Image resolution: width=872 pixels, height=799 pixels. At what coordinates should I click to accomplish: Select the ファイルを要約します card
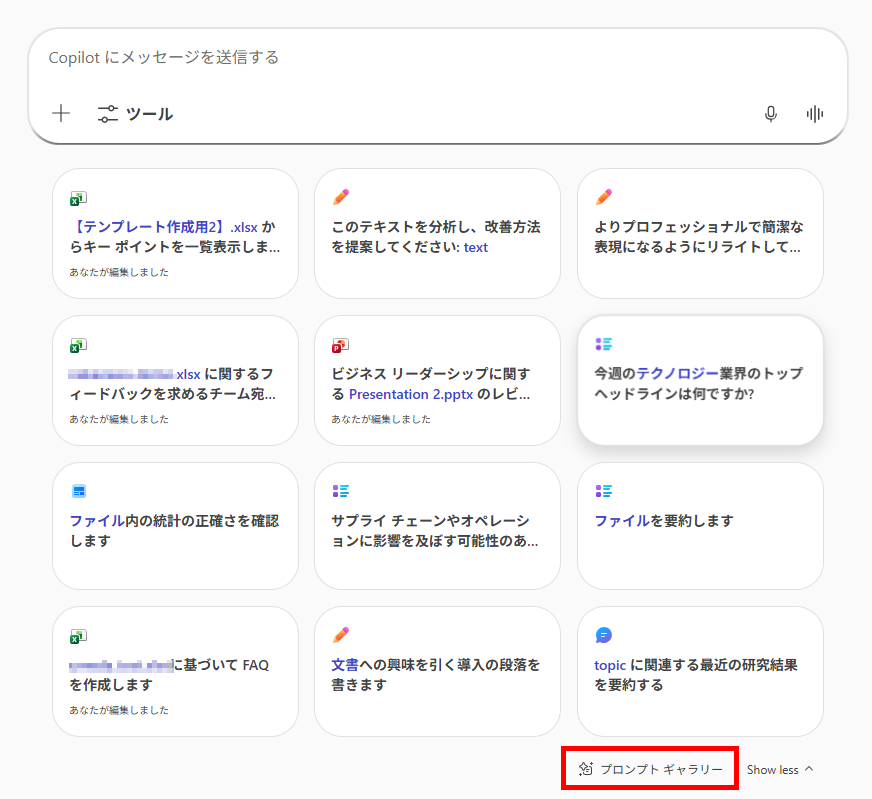pyautogui.click(x=700, y=526)
